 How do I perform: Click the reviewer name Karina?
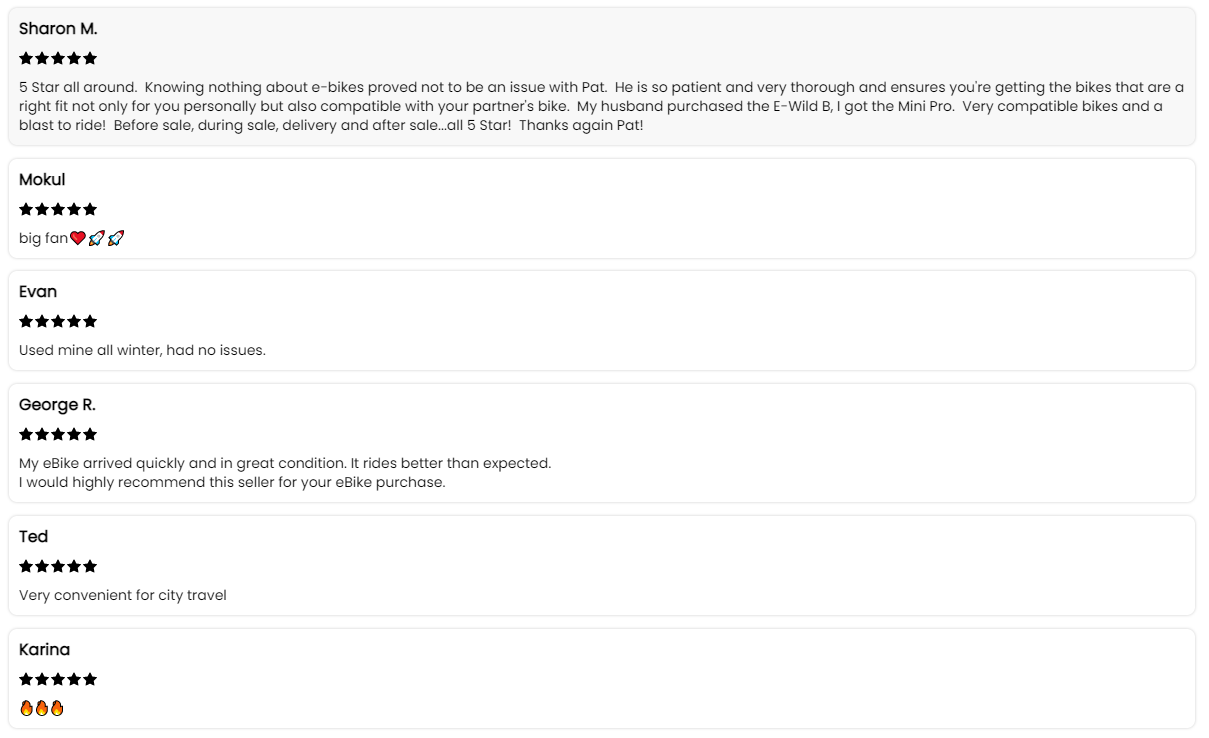click(44, 650)
